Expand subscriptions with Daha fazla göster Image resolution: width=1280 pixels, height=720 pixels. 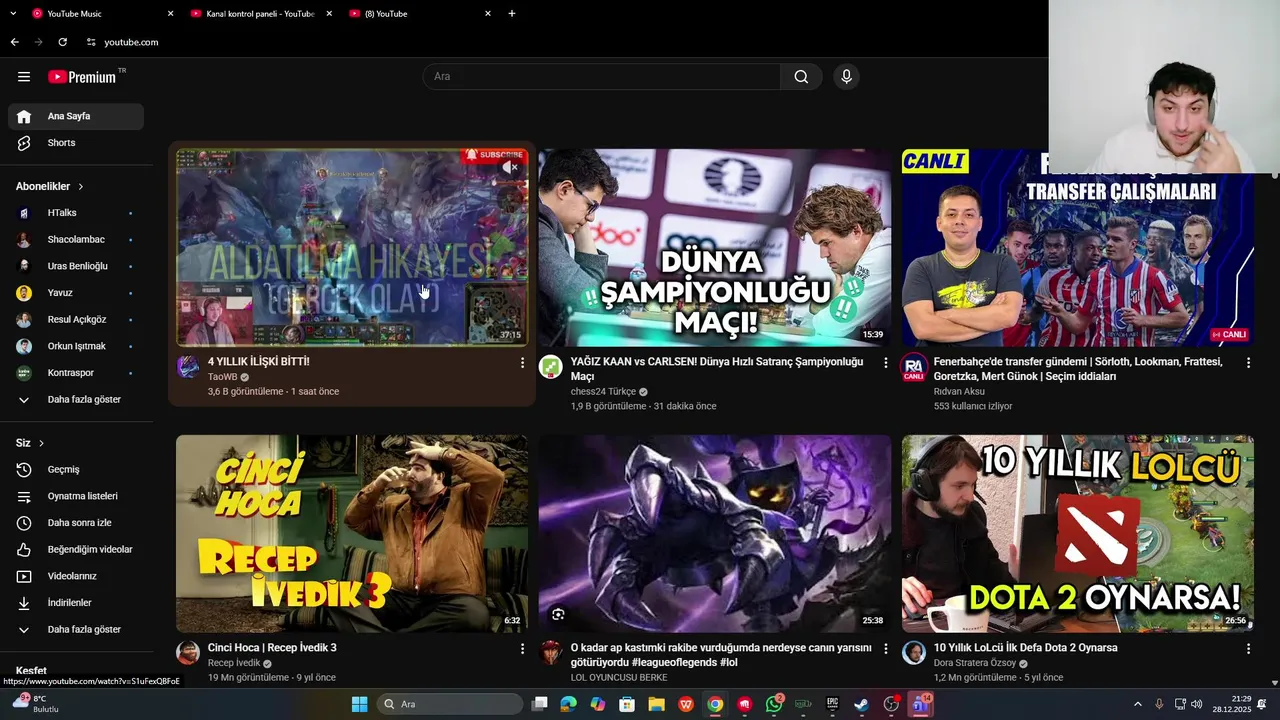(x=76, y=400)
